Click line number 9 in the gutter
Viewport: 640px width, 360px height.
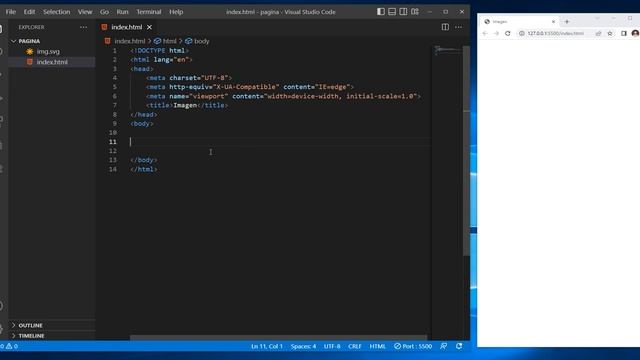coord(114,124)
